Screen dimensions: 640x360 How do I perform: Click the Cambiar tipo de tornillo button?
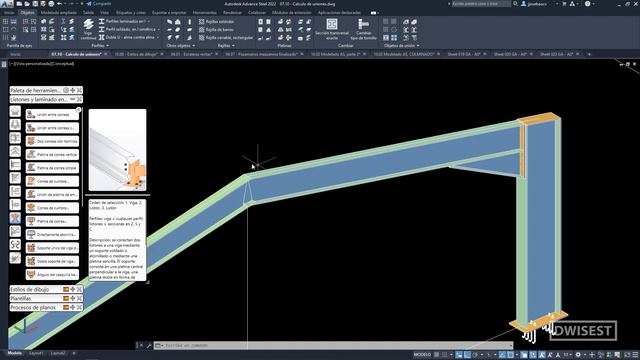pos(363,29)
